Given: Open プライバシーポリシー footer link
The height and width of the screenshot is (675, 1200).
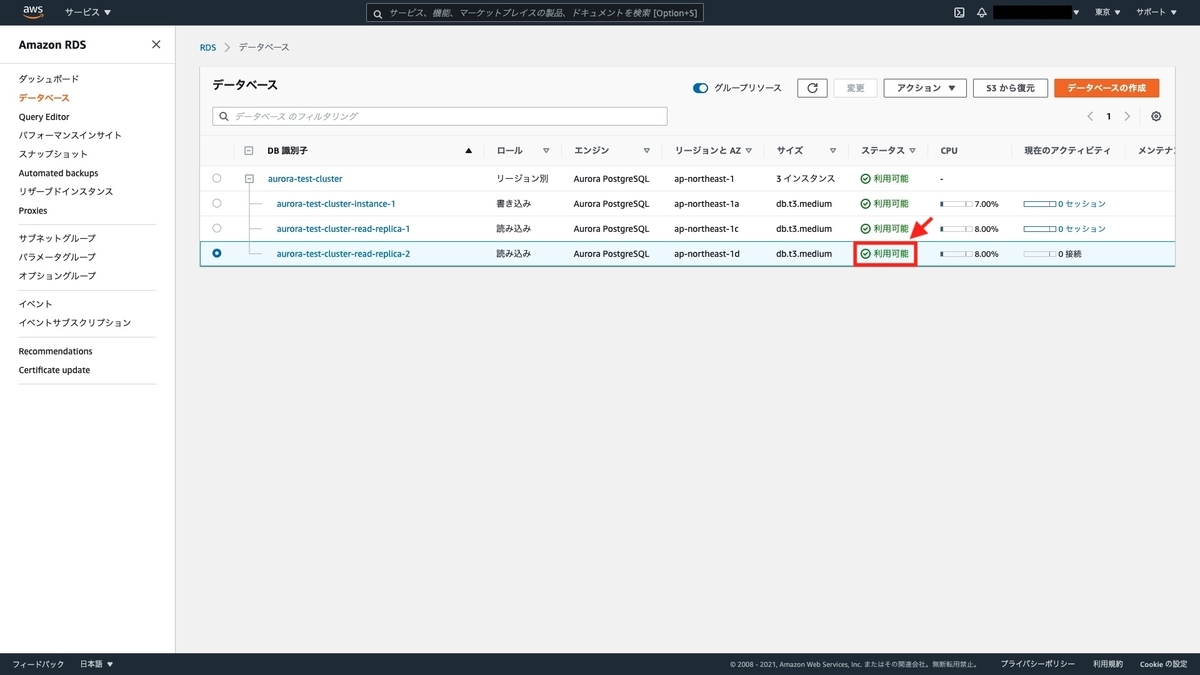Looking at the screenshot, I should (1038, 664).
